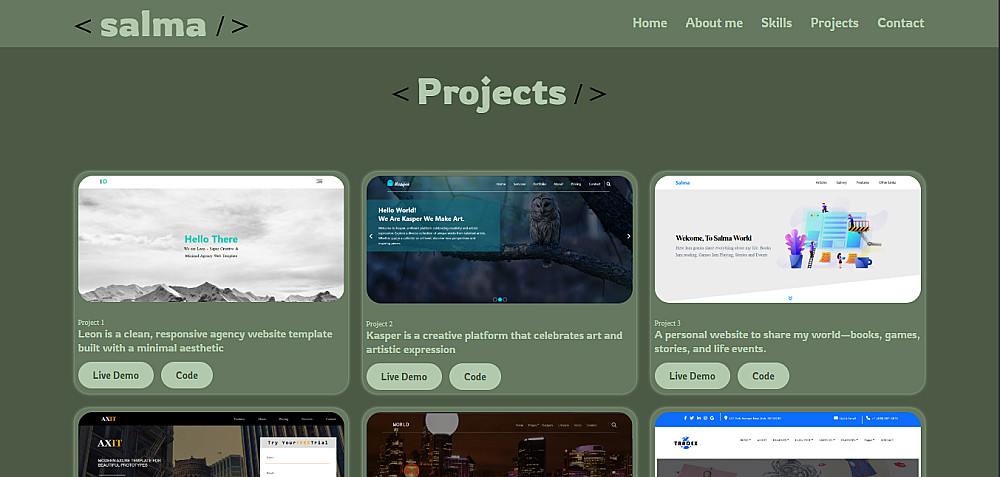Screen dimensions: 1000x477
Task: Click the WORLD city skyline thumbnail
Action: point(499,444)
